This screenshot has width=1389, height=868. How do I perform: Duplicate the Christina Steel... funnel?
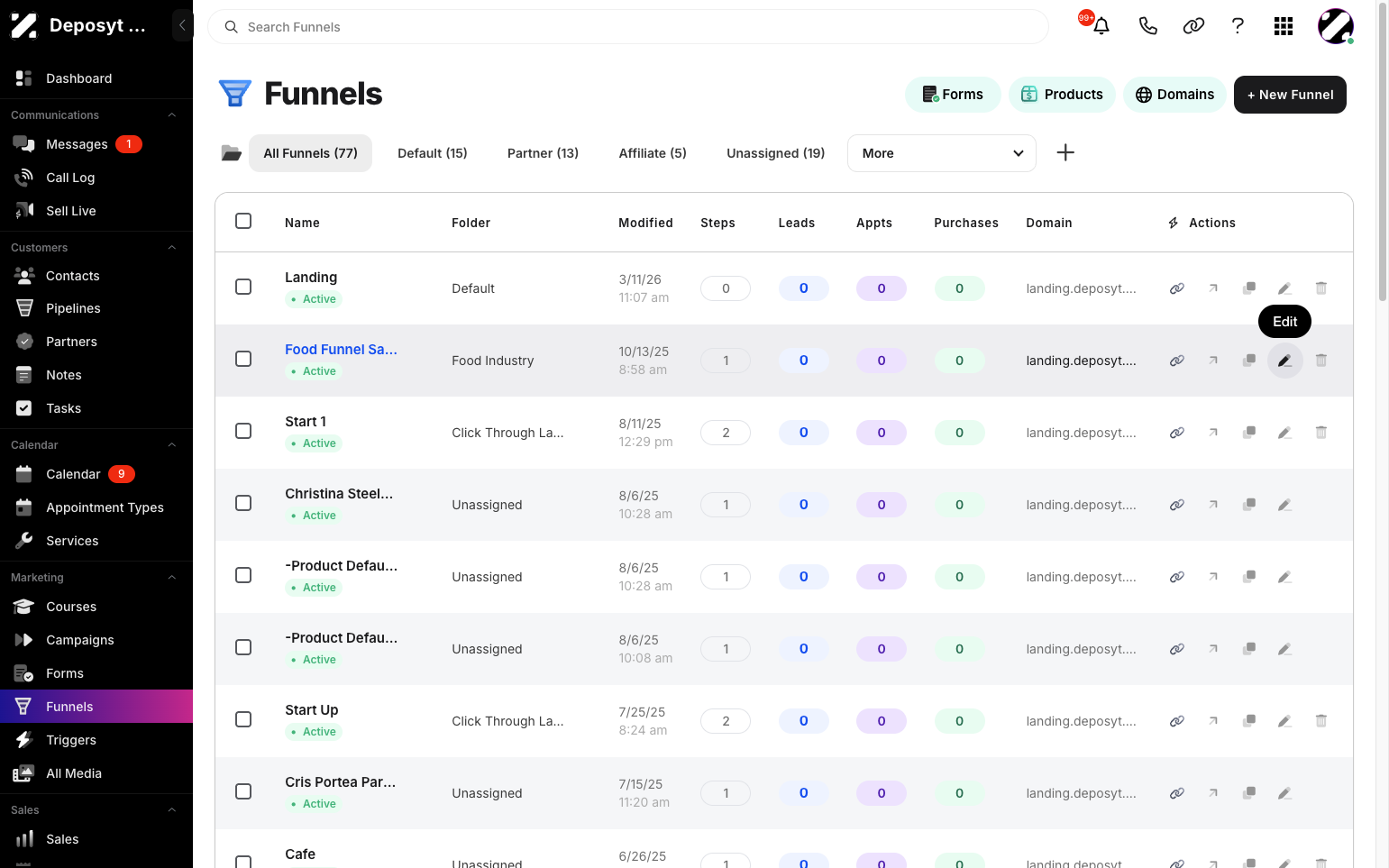(1249, 505)
